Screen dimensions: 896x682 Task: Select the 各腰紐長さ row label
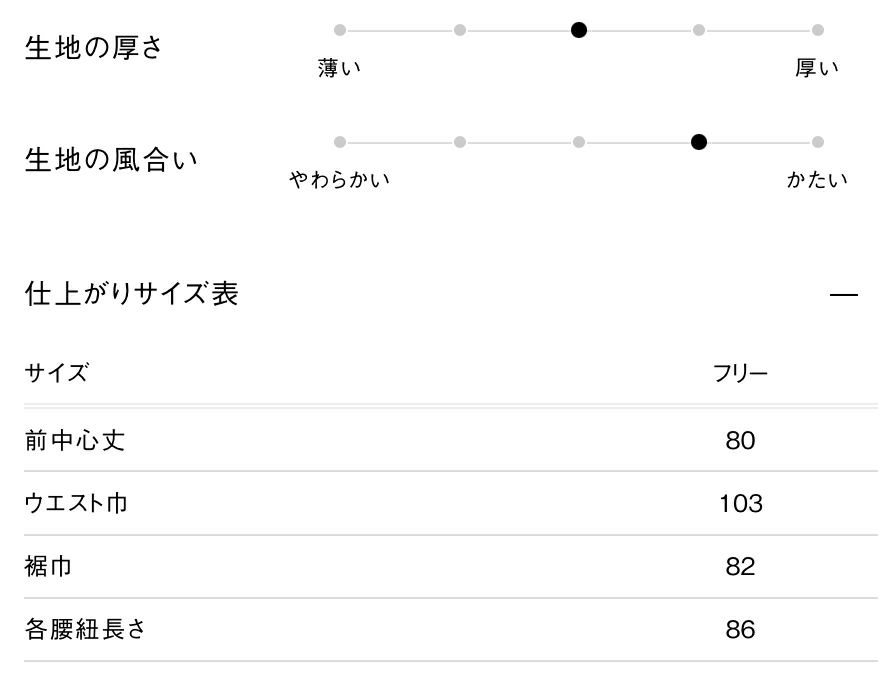click(x=86, y=630)
